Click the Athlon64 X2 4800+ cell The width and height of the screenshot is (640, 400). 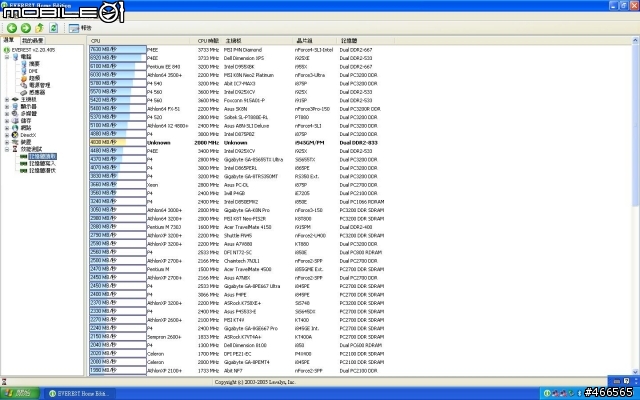coord(168,126)
